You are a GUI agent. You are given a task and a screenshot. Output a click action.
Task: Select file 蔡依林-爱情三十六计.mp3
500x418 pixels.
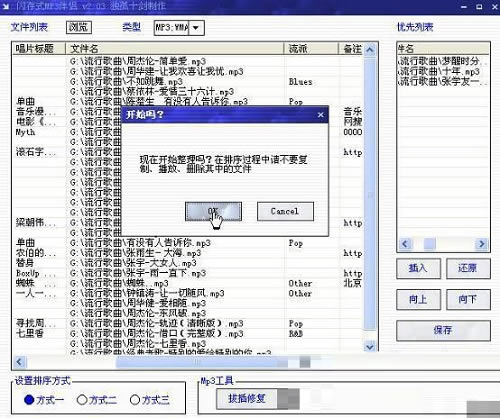tap(152, 91)
